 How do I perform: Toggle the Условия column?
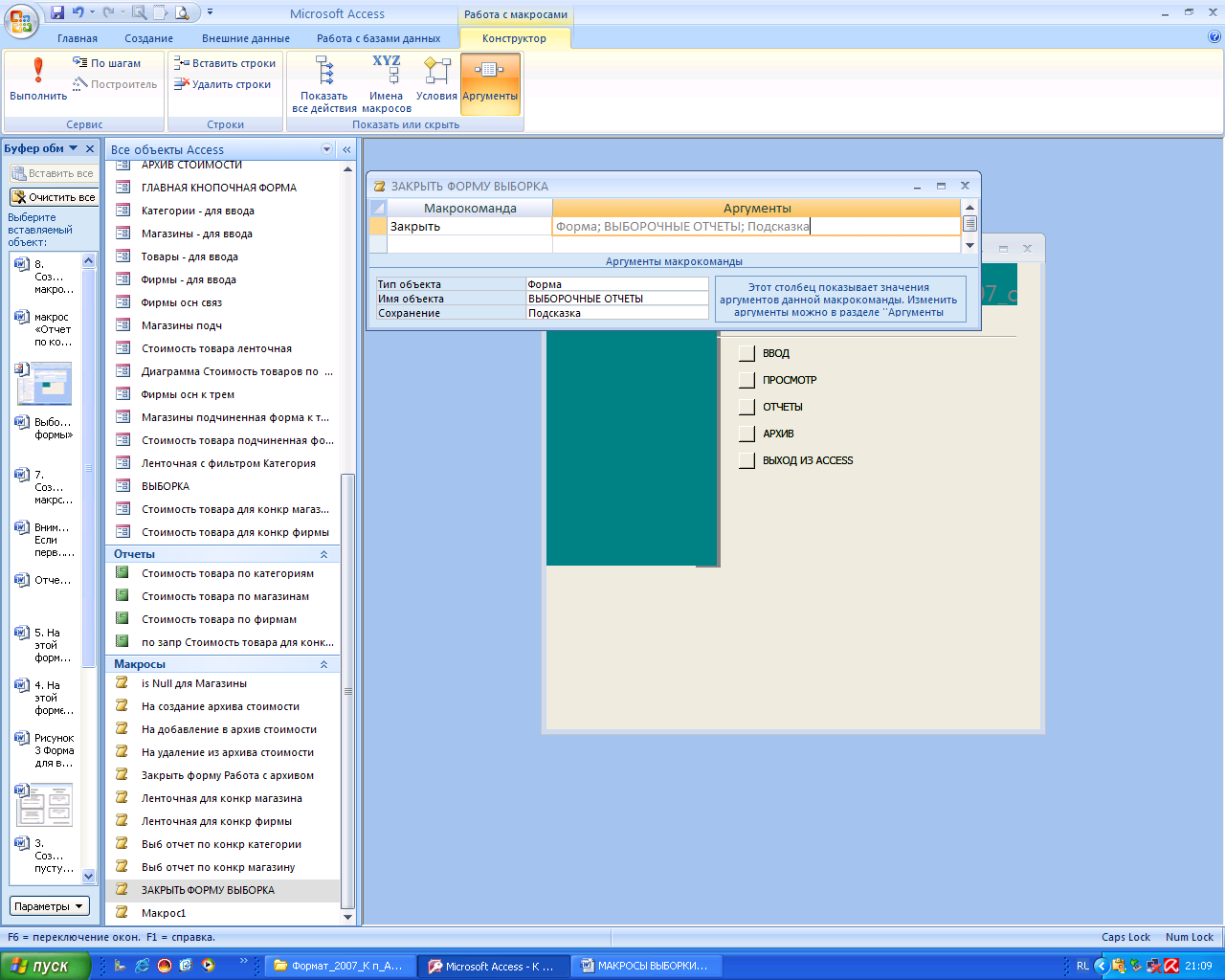436,79
